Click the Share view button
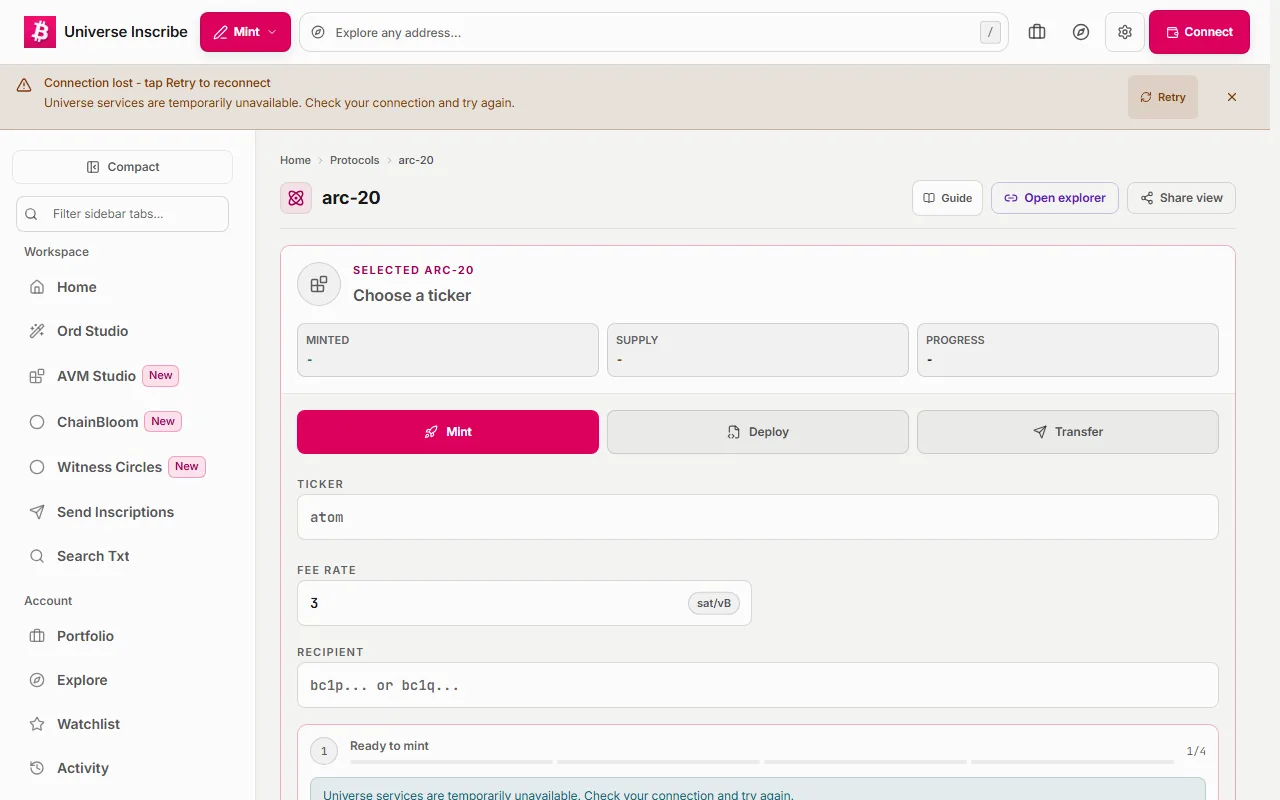 [x=1181, y=198]
